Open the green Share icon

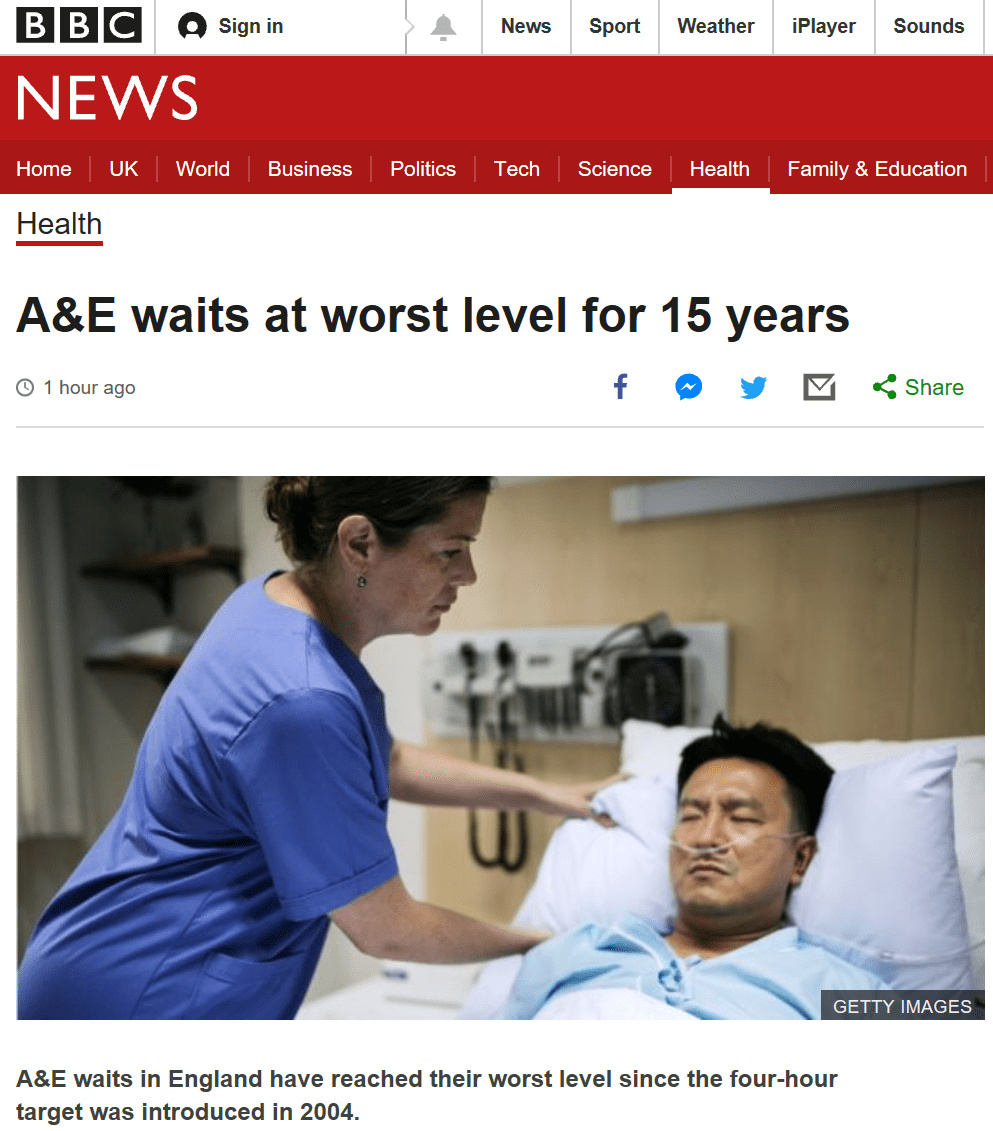(x=884, y=387)
